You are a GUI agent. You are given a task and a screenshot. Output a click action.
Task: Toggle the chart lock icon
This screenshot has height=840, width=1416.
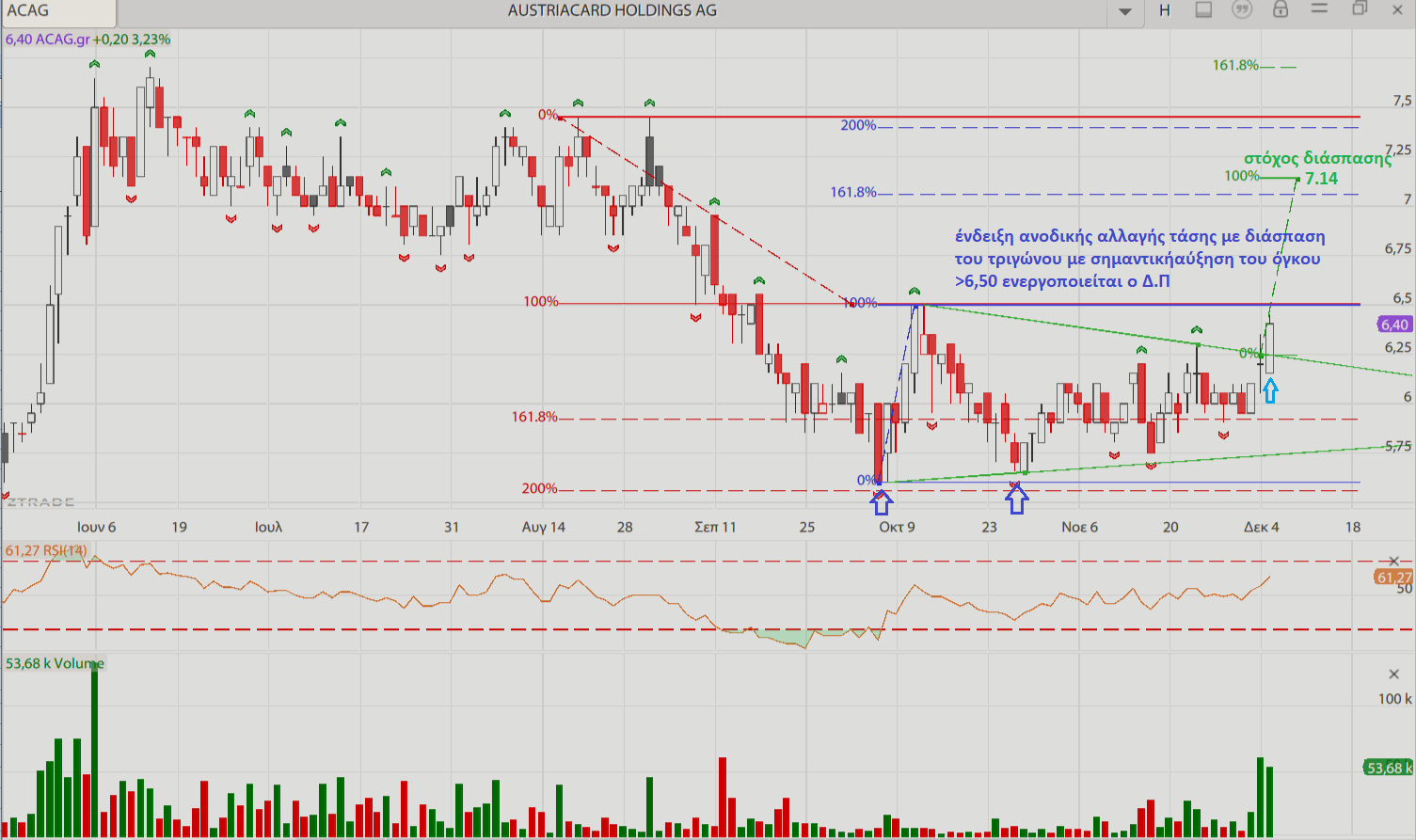tap(1281, 9)
